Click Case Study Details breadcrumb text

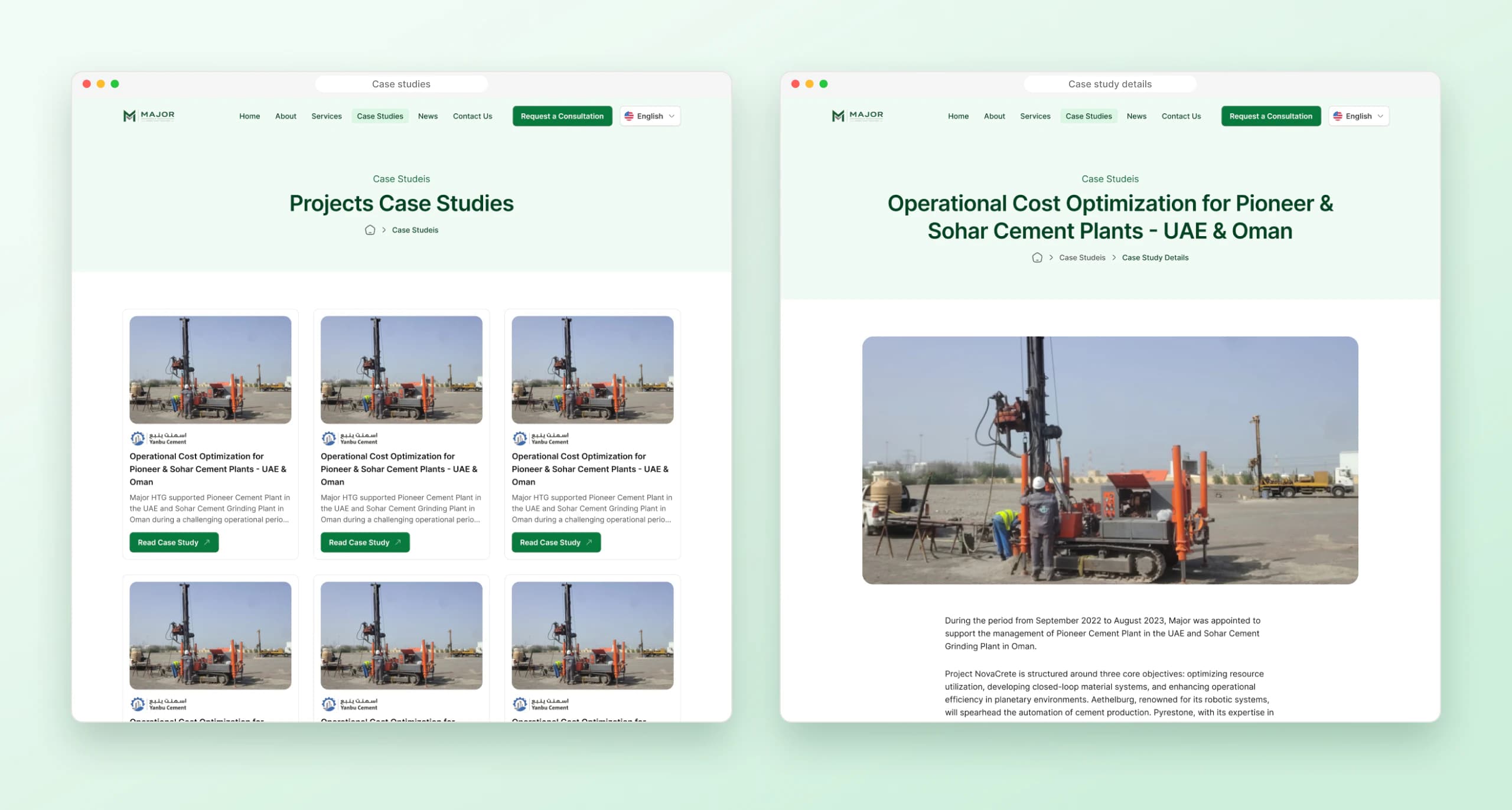(1155, 258)
